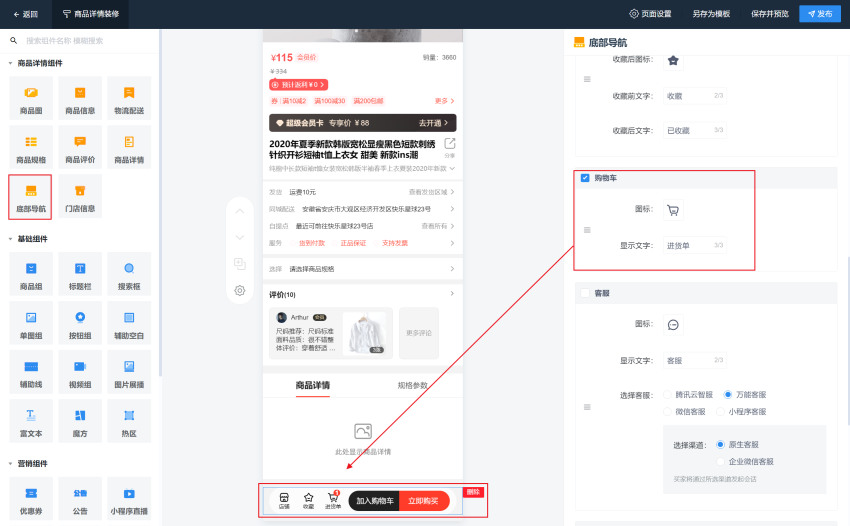Click 立即购买 in the preview bar

[x=424, y=501]
